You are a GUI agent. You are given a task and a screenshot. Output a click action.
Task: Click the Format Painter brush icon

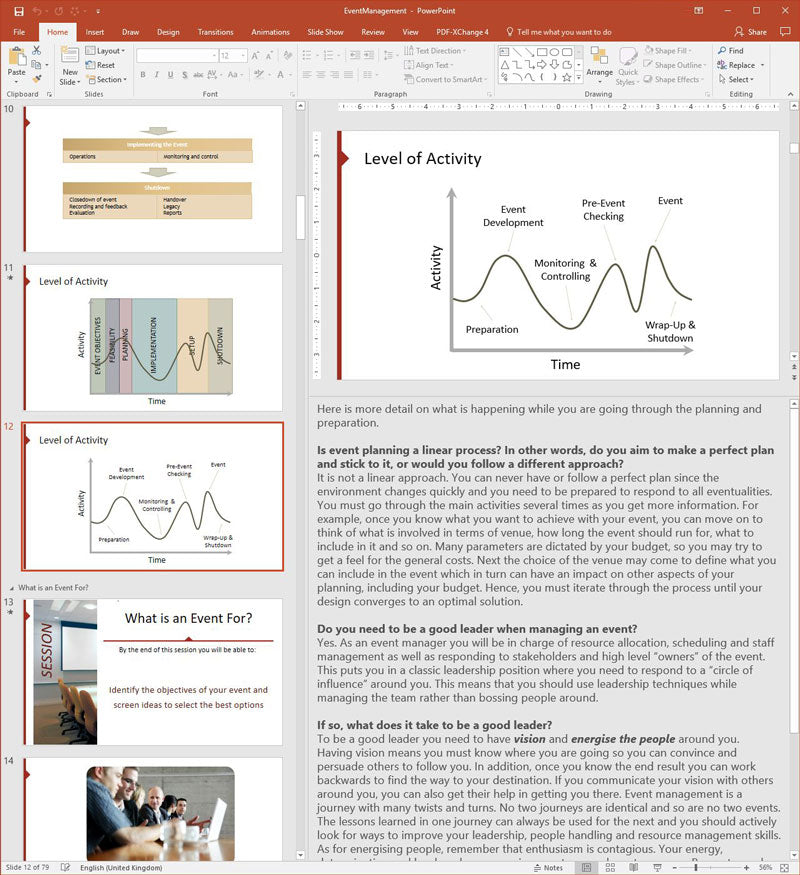(x=37, y=79)
